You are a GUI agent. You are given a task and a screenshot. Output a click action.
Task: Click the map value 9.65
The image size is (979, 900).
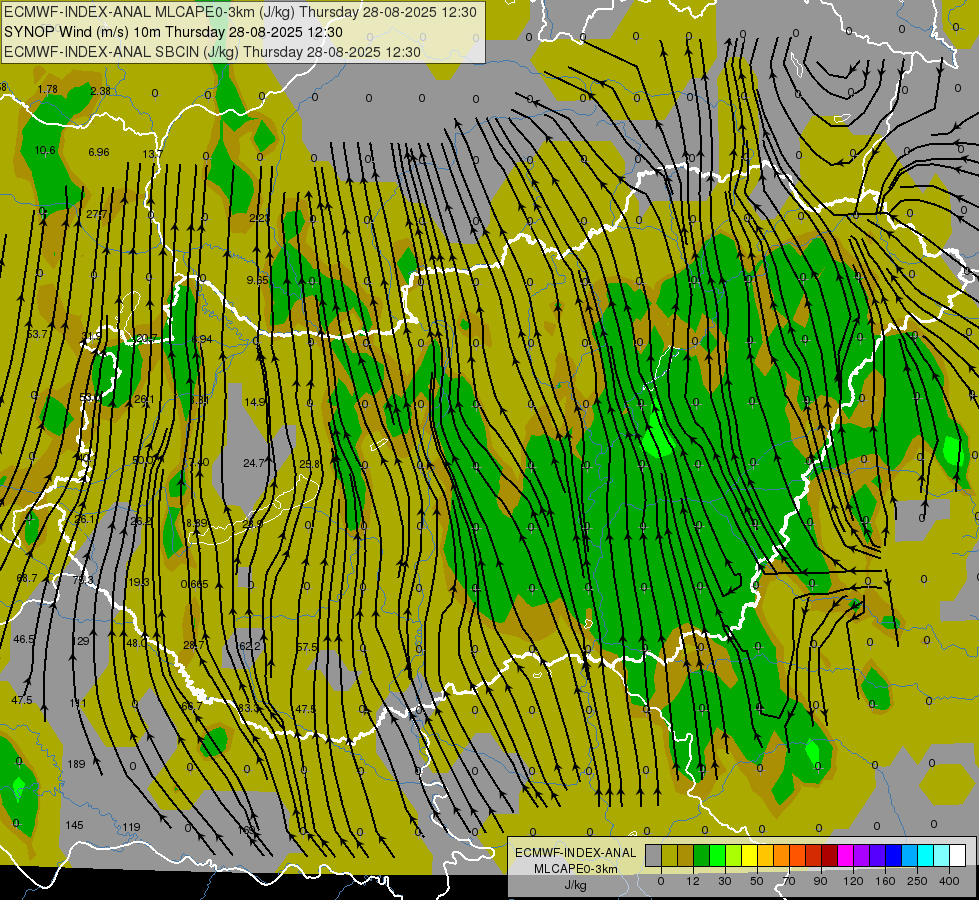[257, 280]
